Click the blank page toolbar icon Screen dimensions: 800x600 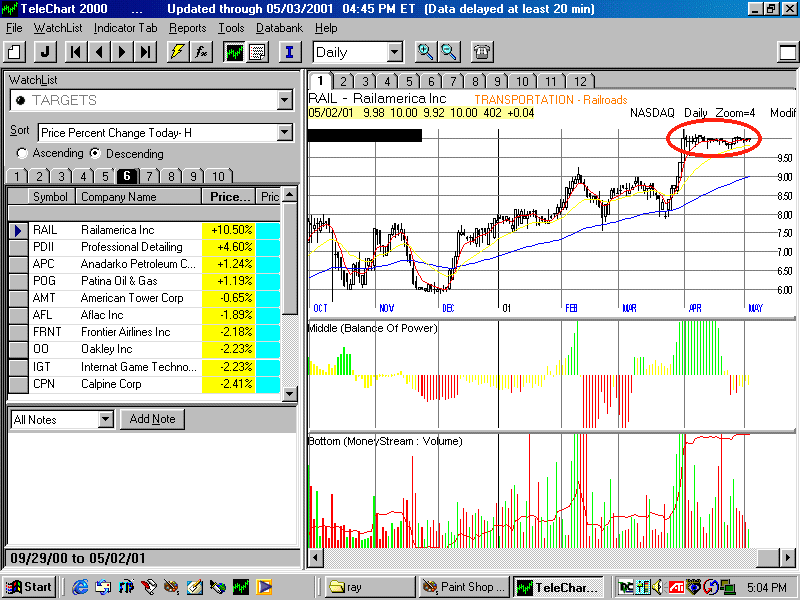(15, 52)
